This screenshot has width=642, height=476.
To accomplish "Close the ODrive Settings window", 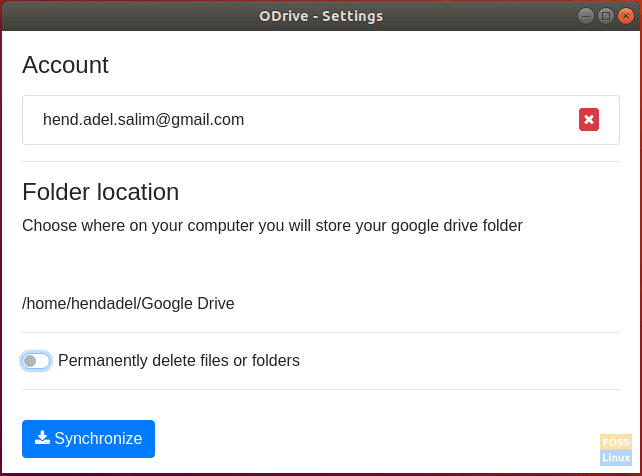I will tap(626, 16).
